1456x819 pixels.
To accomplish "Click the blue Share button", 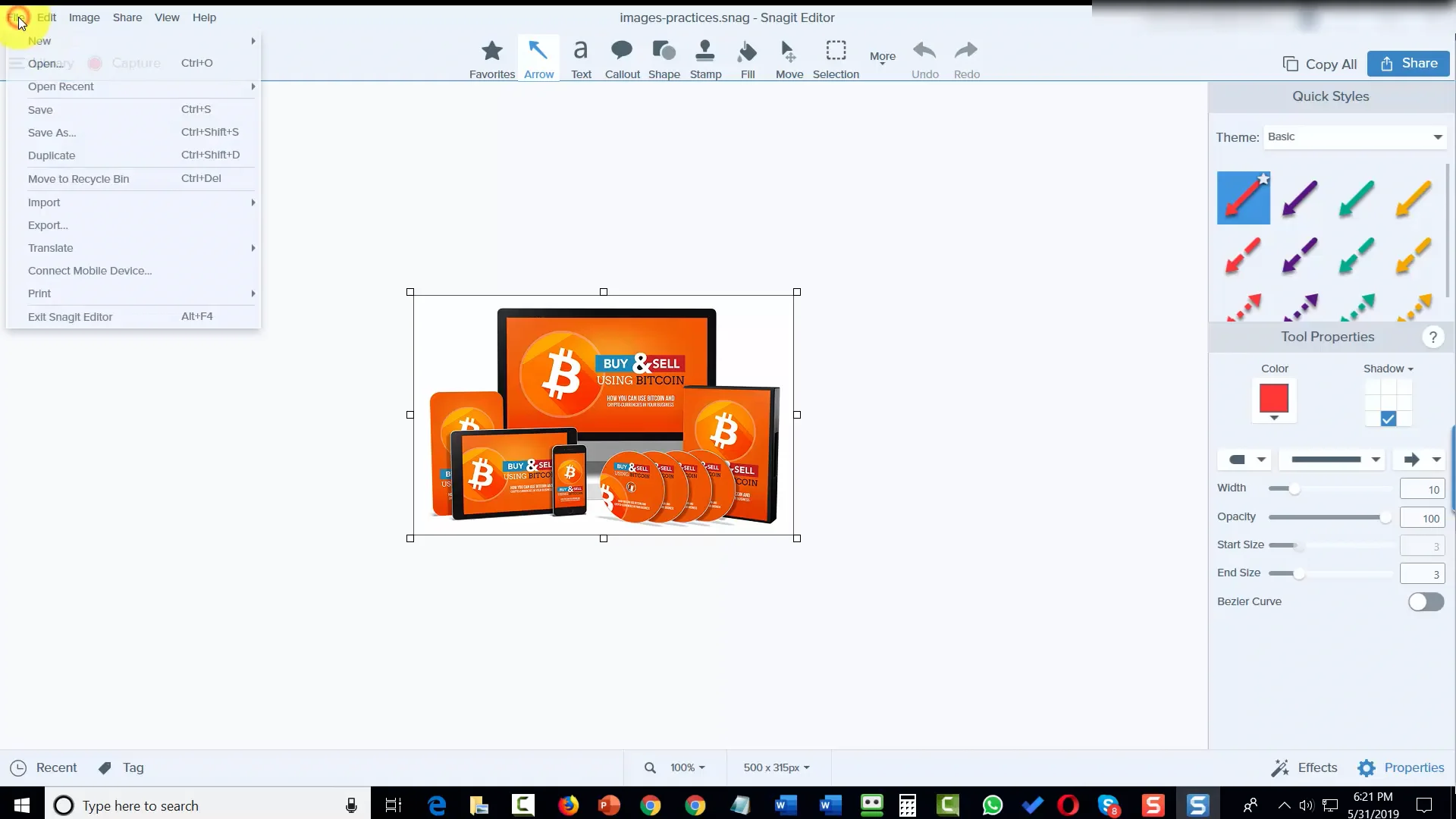I will (x=1408, y=64).
